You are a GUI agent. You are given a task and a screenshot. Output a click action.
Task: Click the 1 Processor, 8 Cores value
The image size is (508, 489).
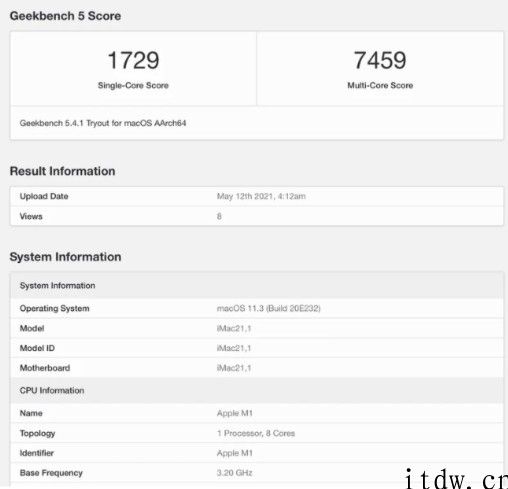pyautogui.click(x=256, y=433)
